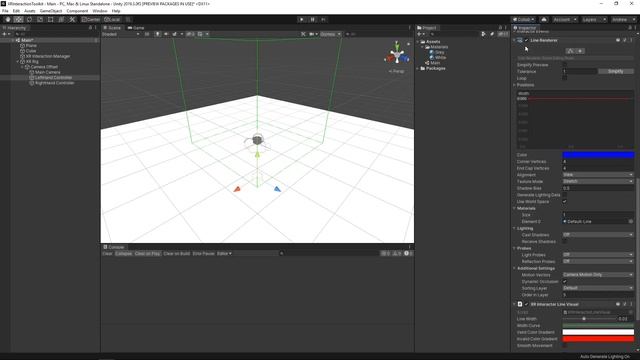Open the Window menu

(100, 11)
